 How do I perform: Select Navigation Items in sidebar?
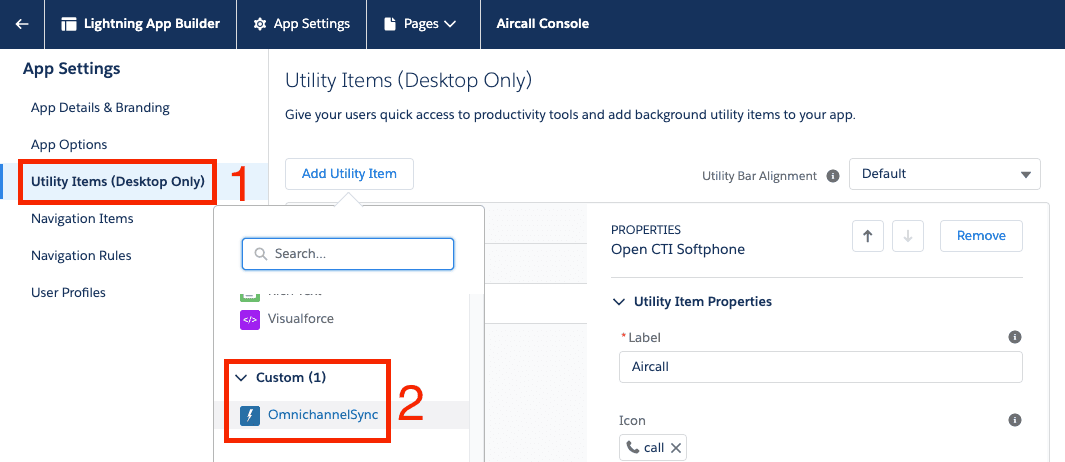(82, 219)
